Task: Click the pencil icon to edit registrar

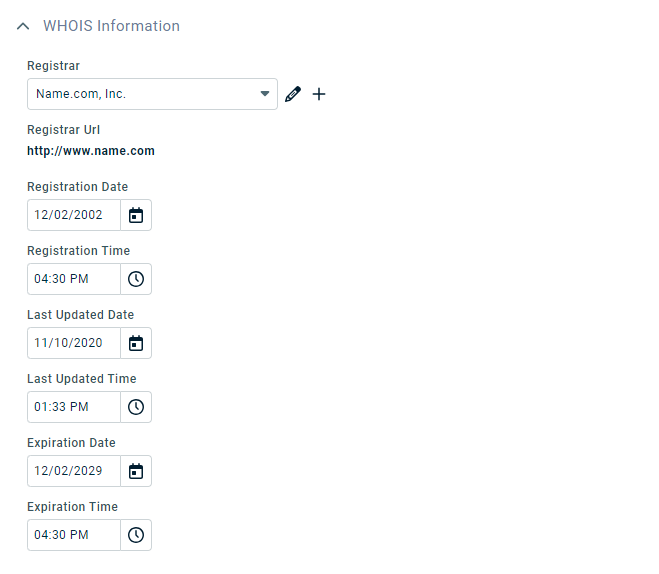Action: click(x=293, y=94)
